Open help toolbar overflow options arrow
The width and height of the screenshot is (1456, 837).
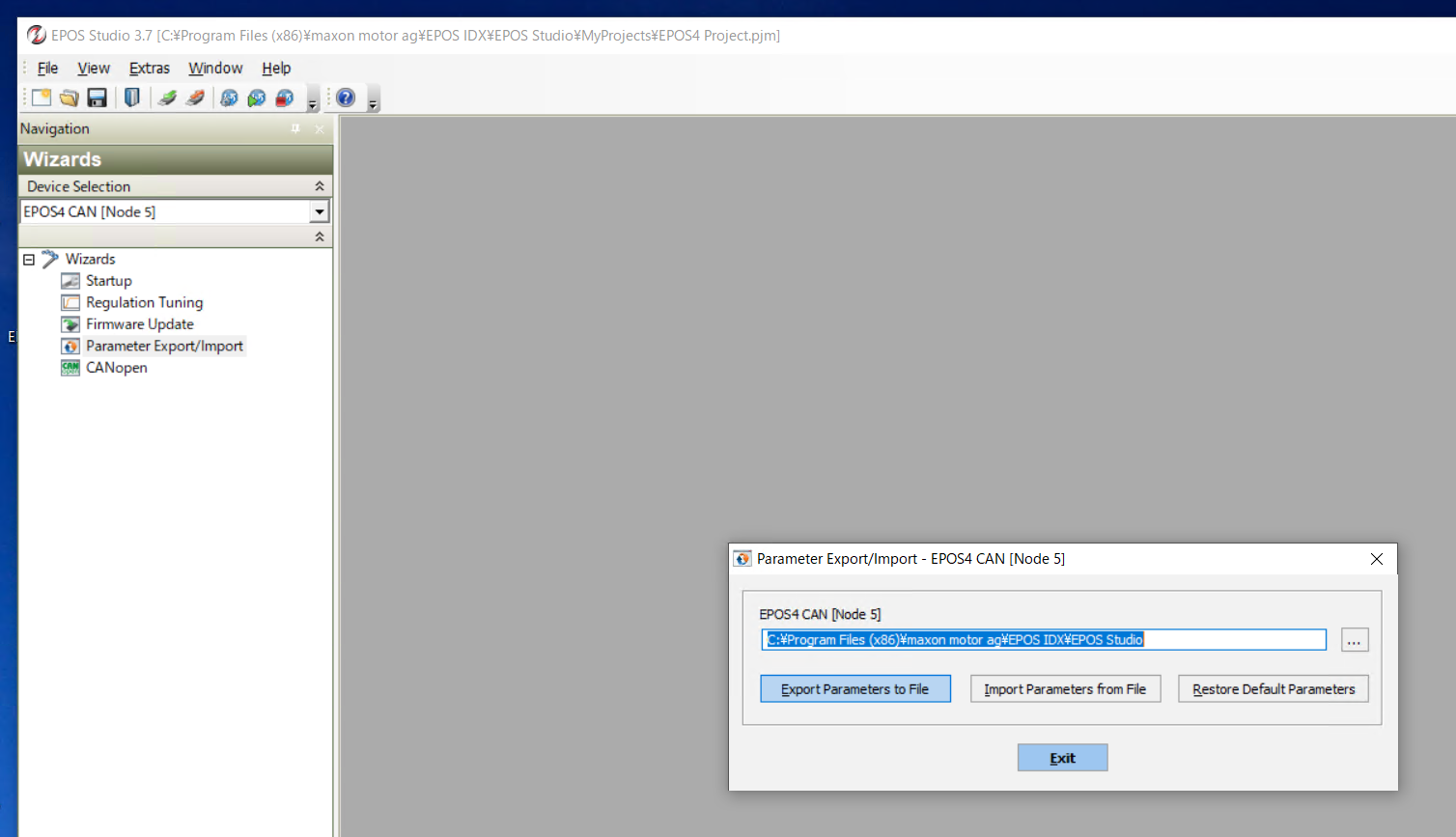point(373,101)
